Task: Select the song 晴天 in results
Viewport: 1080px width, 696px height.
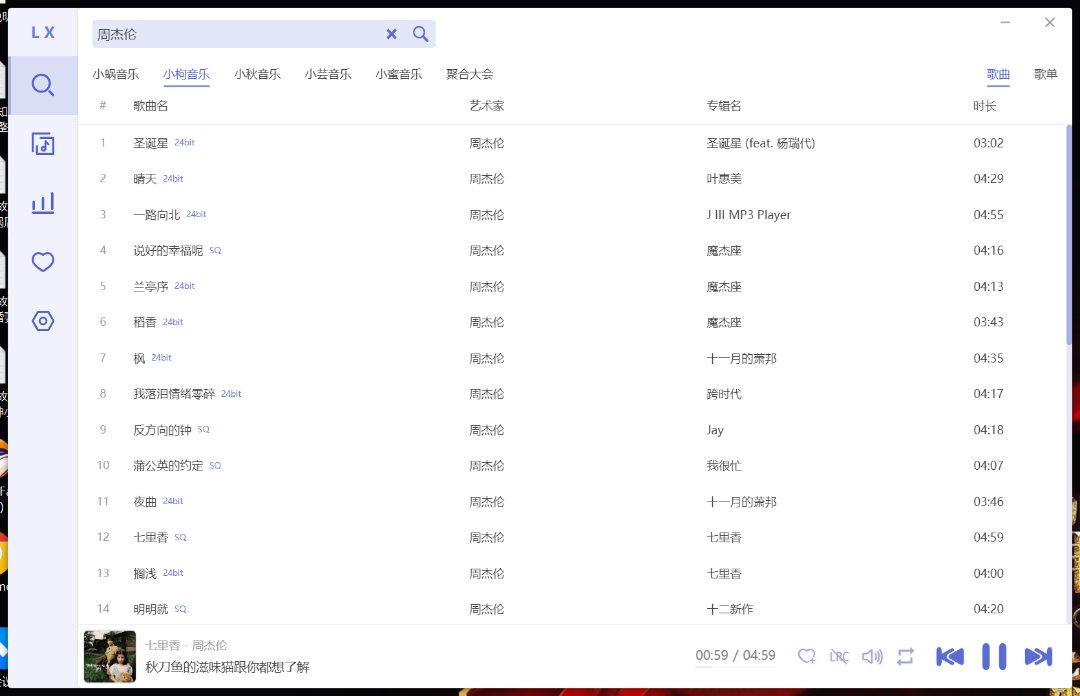Action: 145,179
